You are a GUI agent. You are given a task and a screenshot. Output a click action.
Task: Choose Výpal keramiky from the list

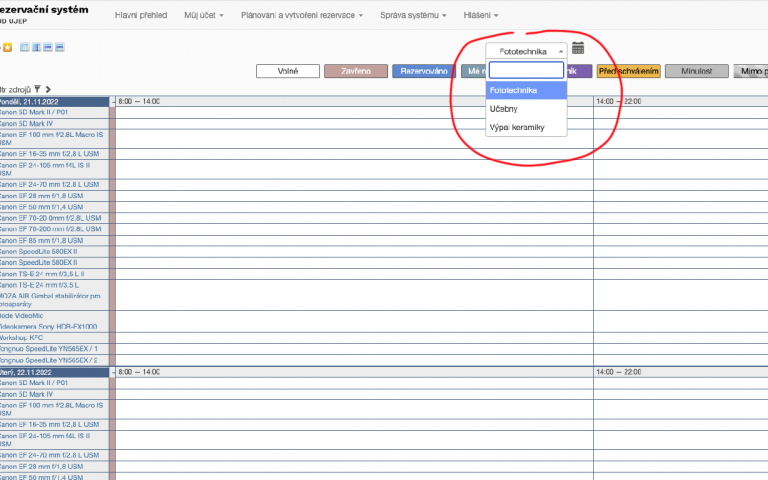[516, 126]
